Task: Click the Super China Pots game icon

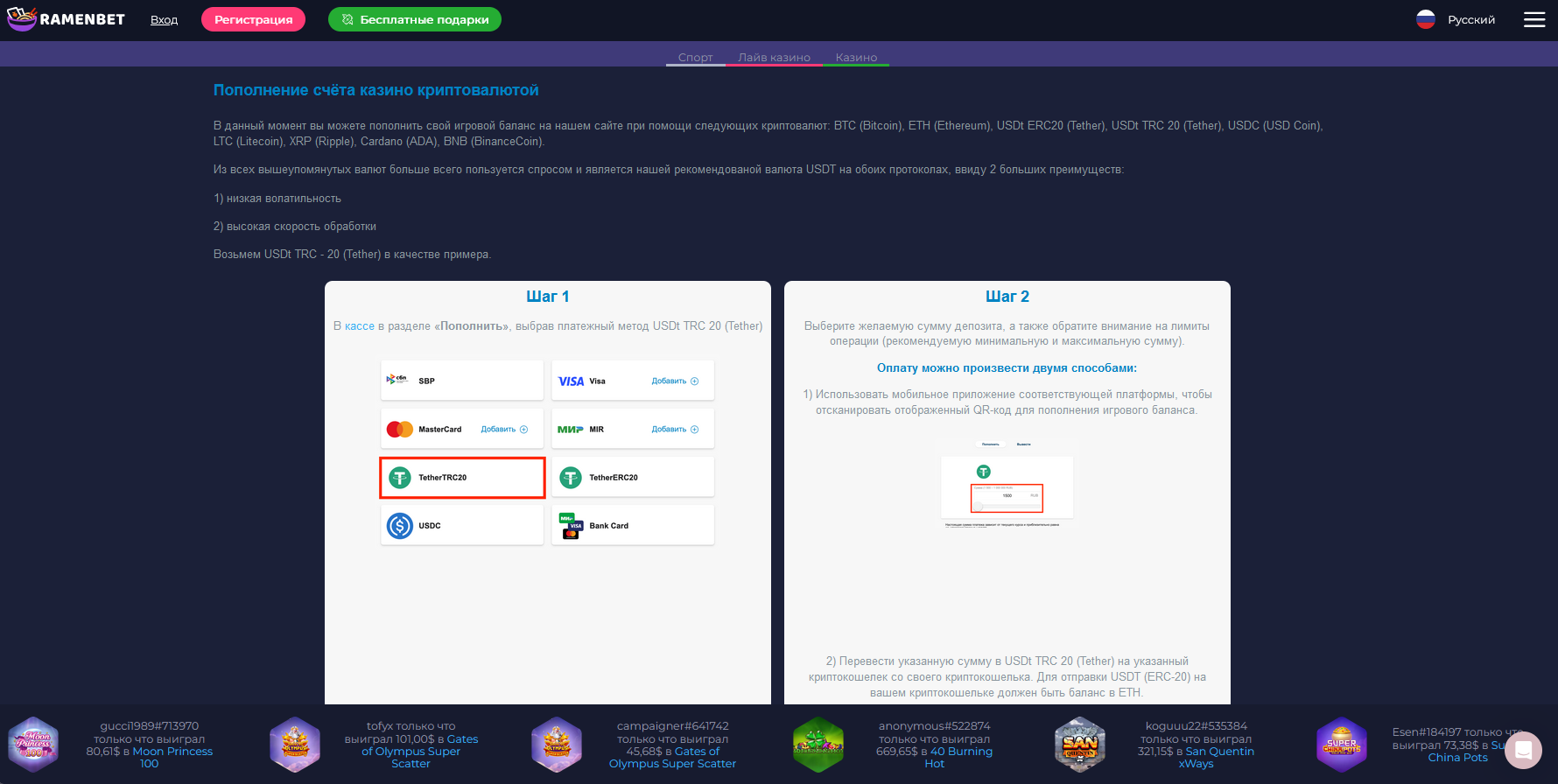Action: (1342, 745)
